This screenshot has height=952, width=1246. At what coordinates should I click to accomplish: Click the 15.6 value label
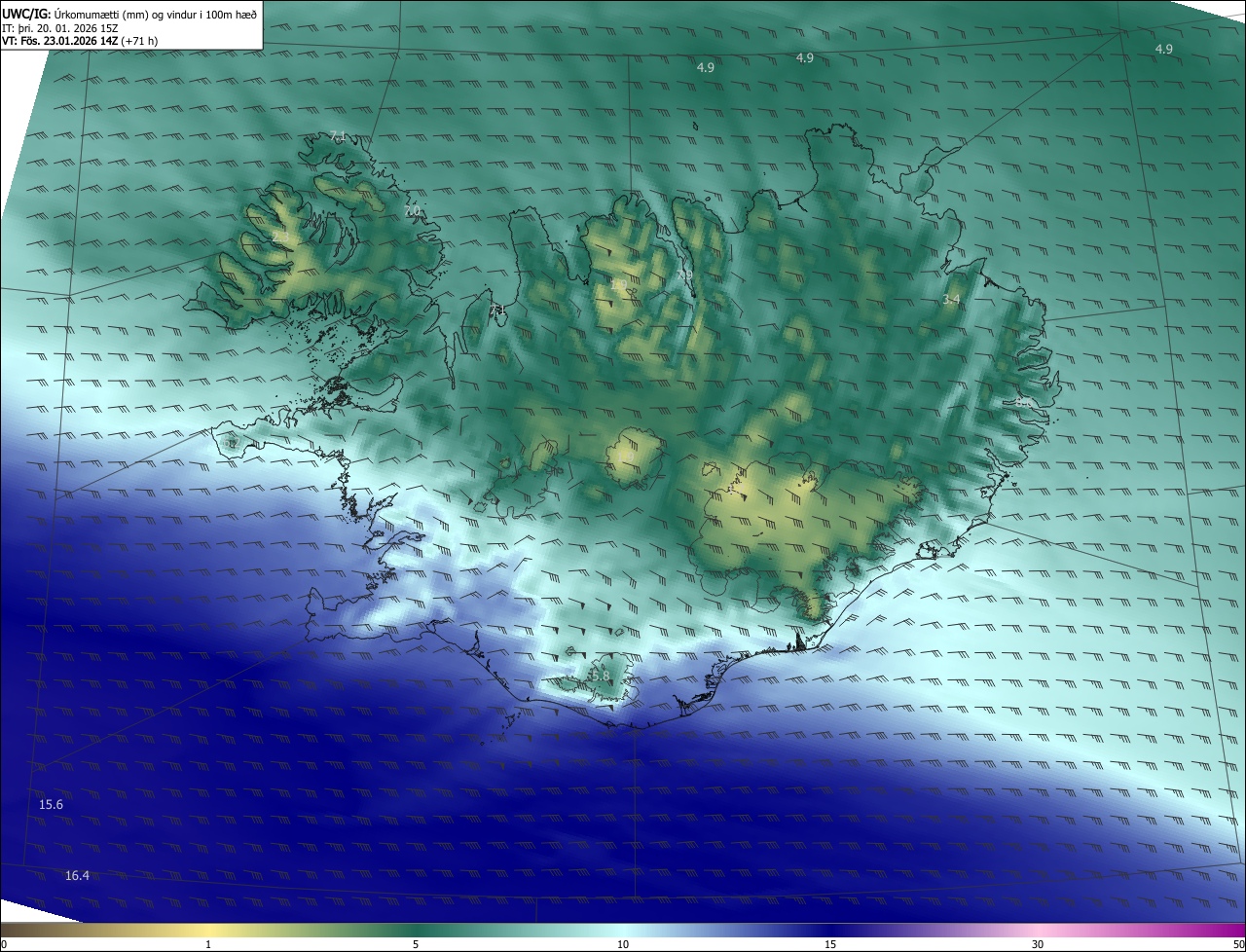click(x=51, y=805)
